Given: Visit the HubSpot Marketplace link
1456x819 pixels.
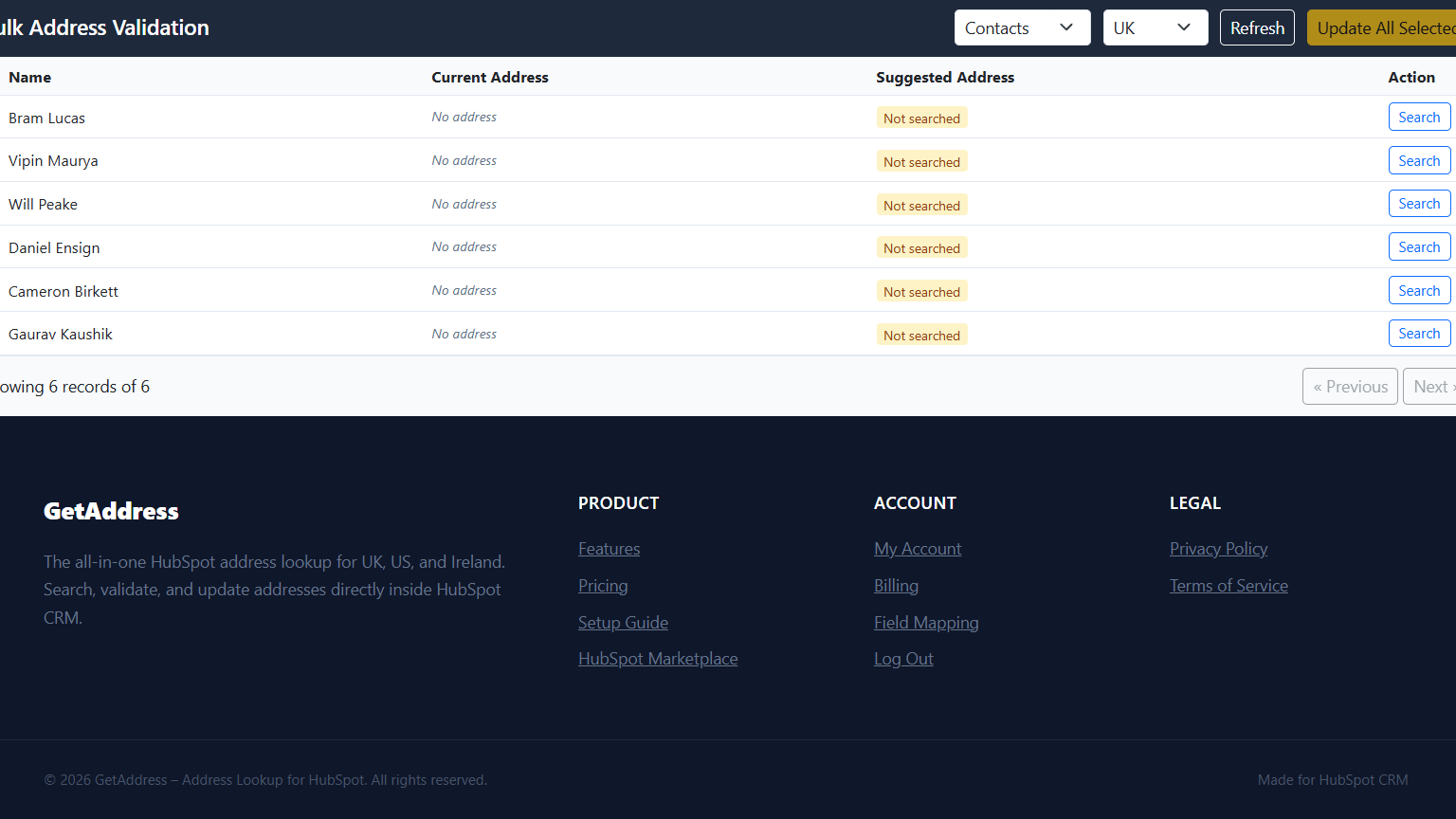Looking at the screenshot, I should [658, 658].
